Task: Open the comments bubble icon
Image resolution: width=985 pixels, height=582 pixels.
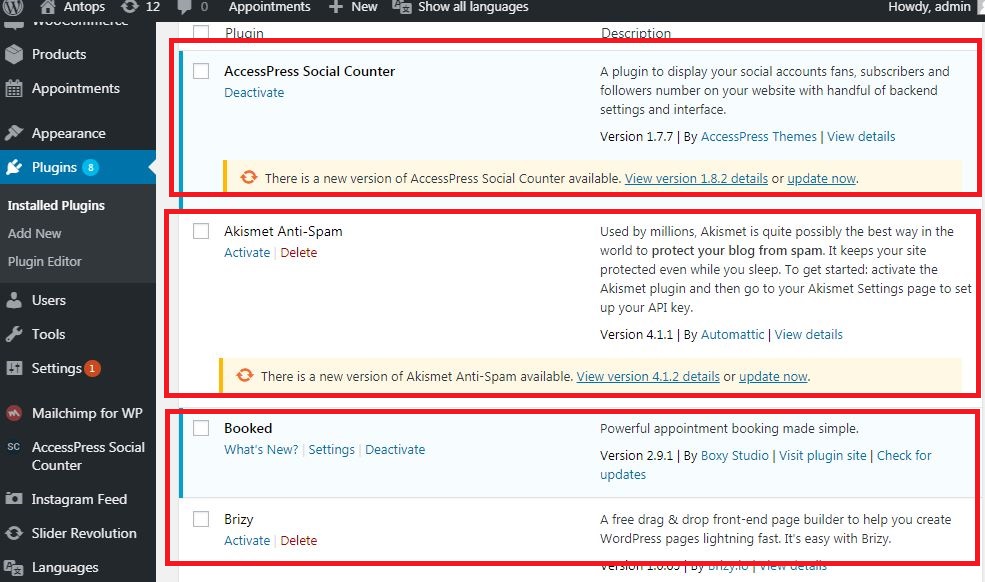Action: click(x=185, y=8)
